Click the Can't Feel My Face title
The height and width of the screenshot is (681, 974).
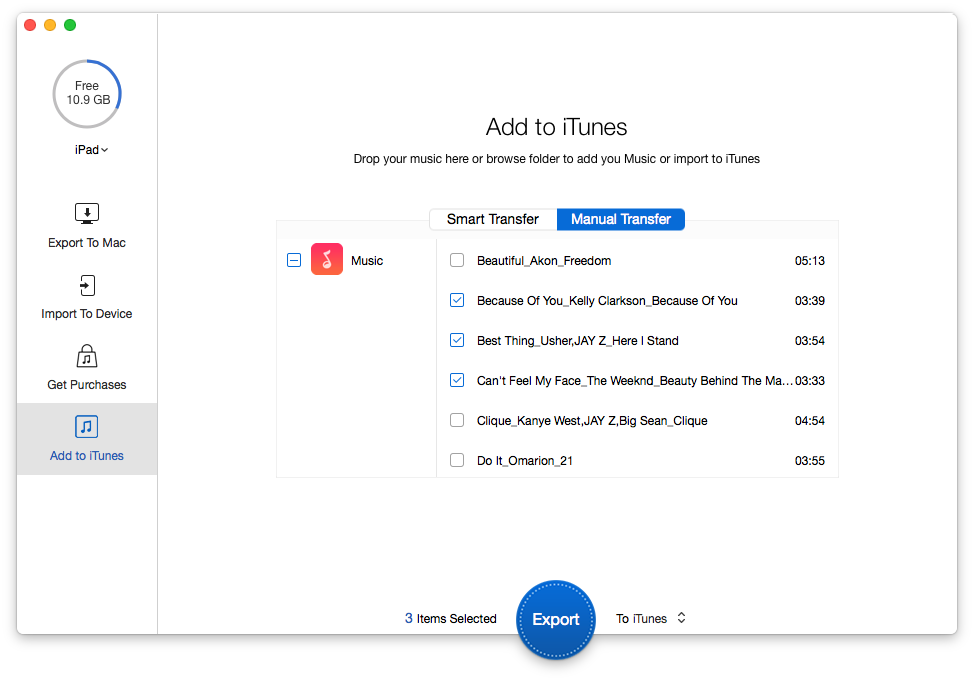click(x=635, y=380)
